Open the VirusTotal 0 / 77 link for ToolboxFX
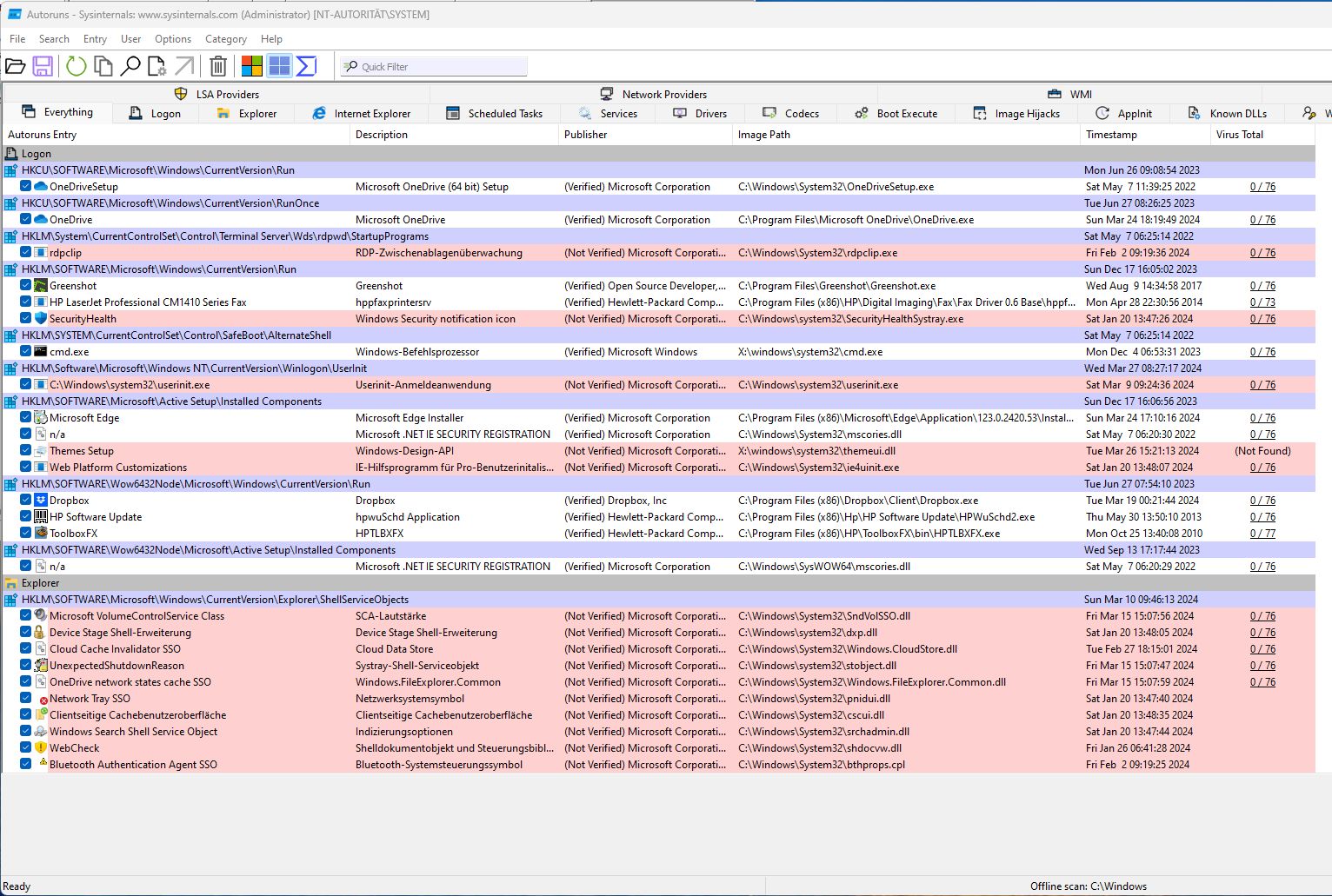The height and width of the screenshot is (896, 1332). click(1262, 534)
